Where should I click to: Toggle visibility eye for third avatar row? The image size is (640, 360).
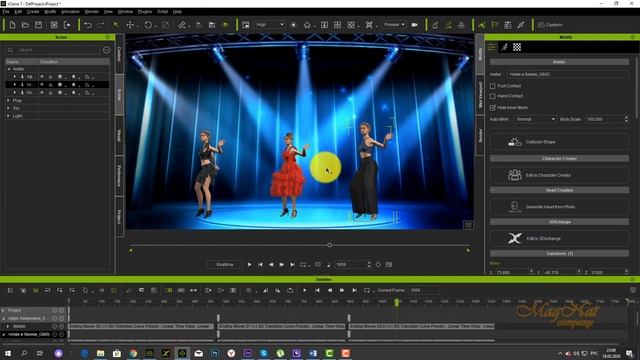[x=42, y=93]
